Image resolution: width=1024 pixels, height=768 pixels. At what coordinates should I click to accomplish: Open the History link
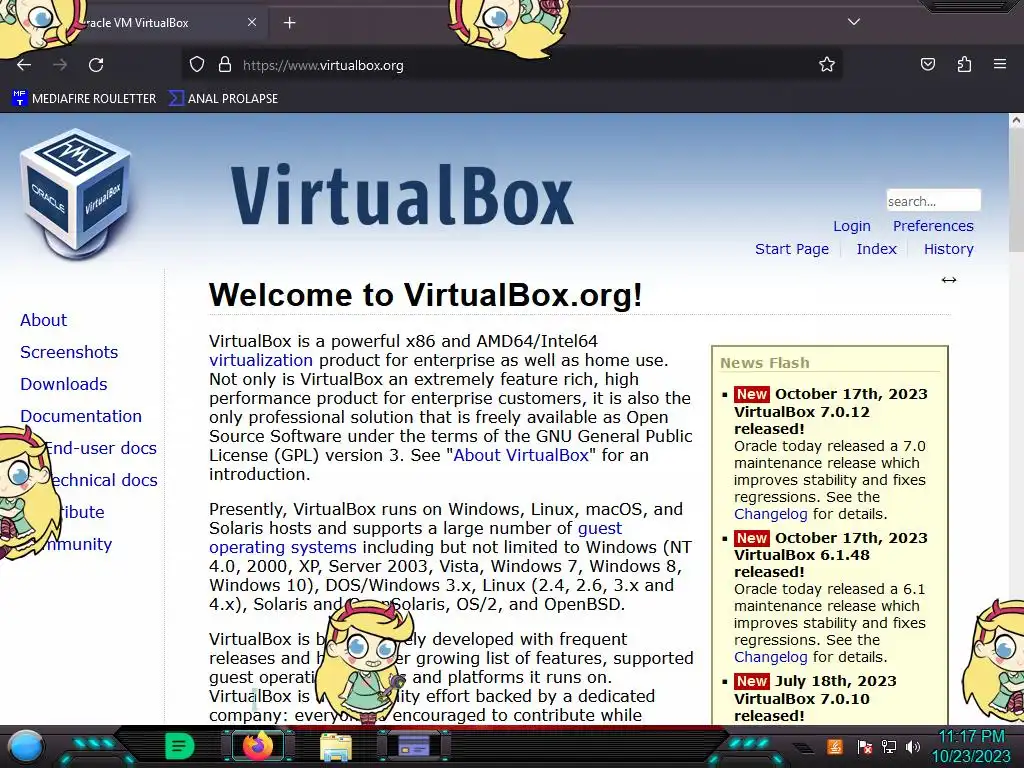click(x=948, y=249)
